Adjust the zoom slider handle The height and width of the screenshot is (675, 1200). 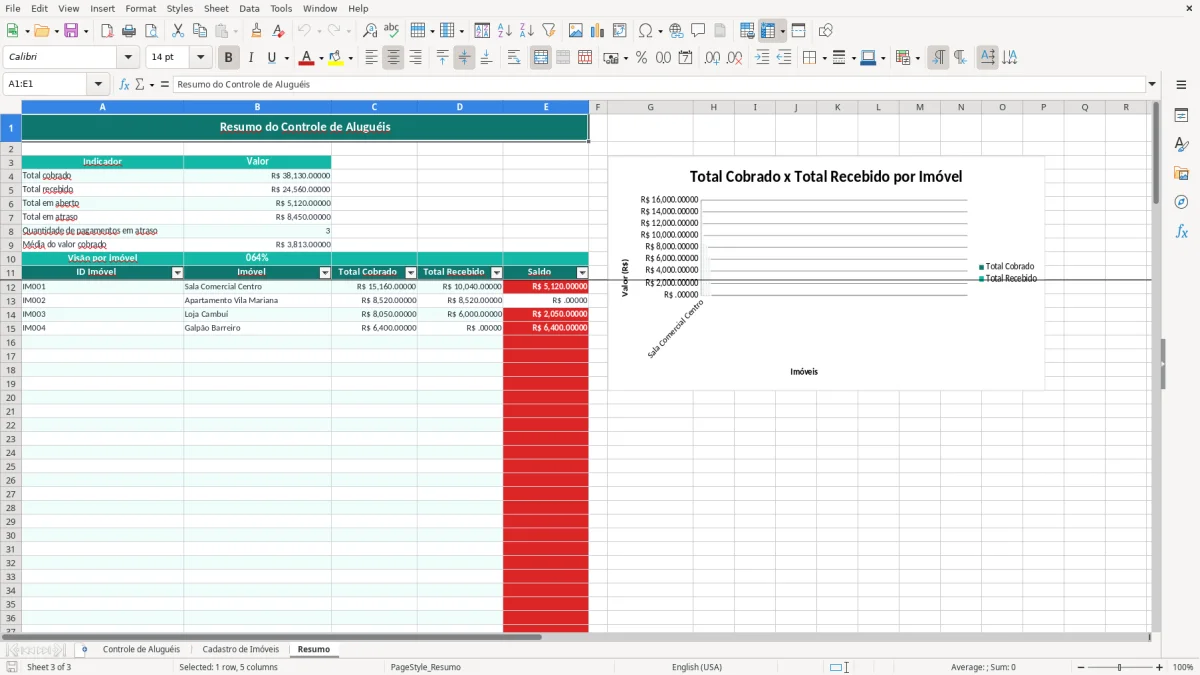click(x=1120, y=667)
